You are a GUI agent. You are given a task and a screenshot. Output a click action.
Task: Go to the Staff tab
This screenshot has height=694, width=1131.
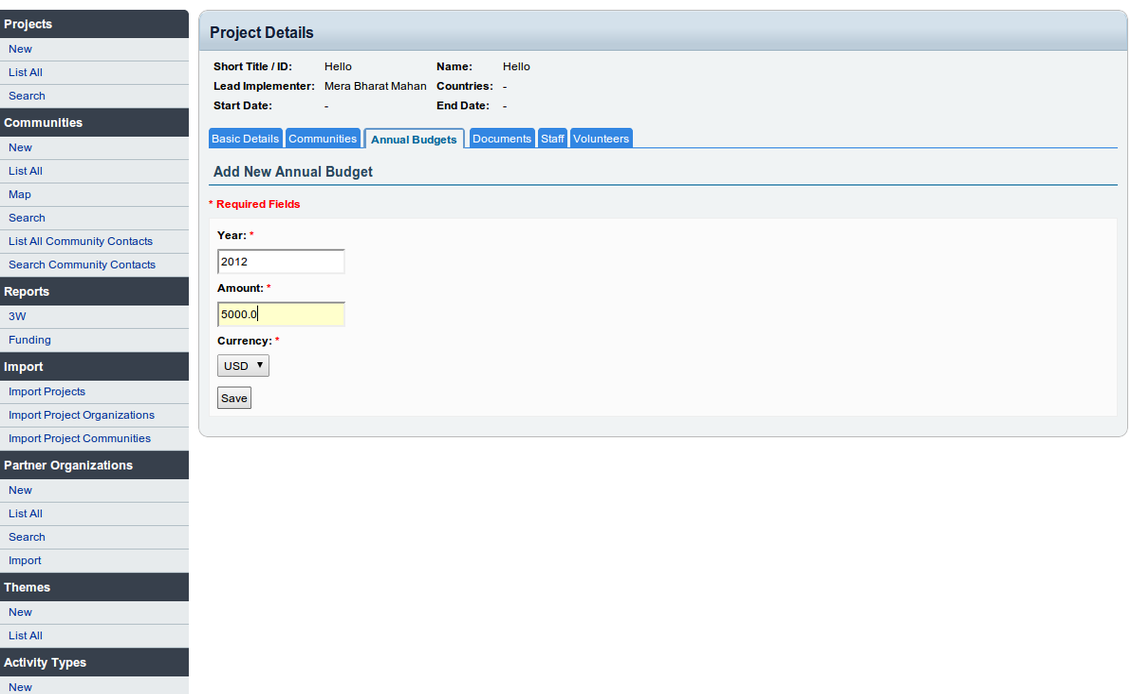tap(553, 139)
